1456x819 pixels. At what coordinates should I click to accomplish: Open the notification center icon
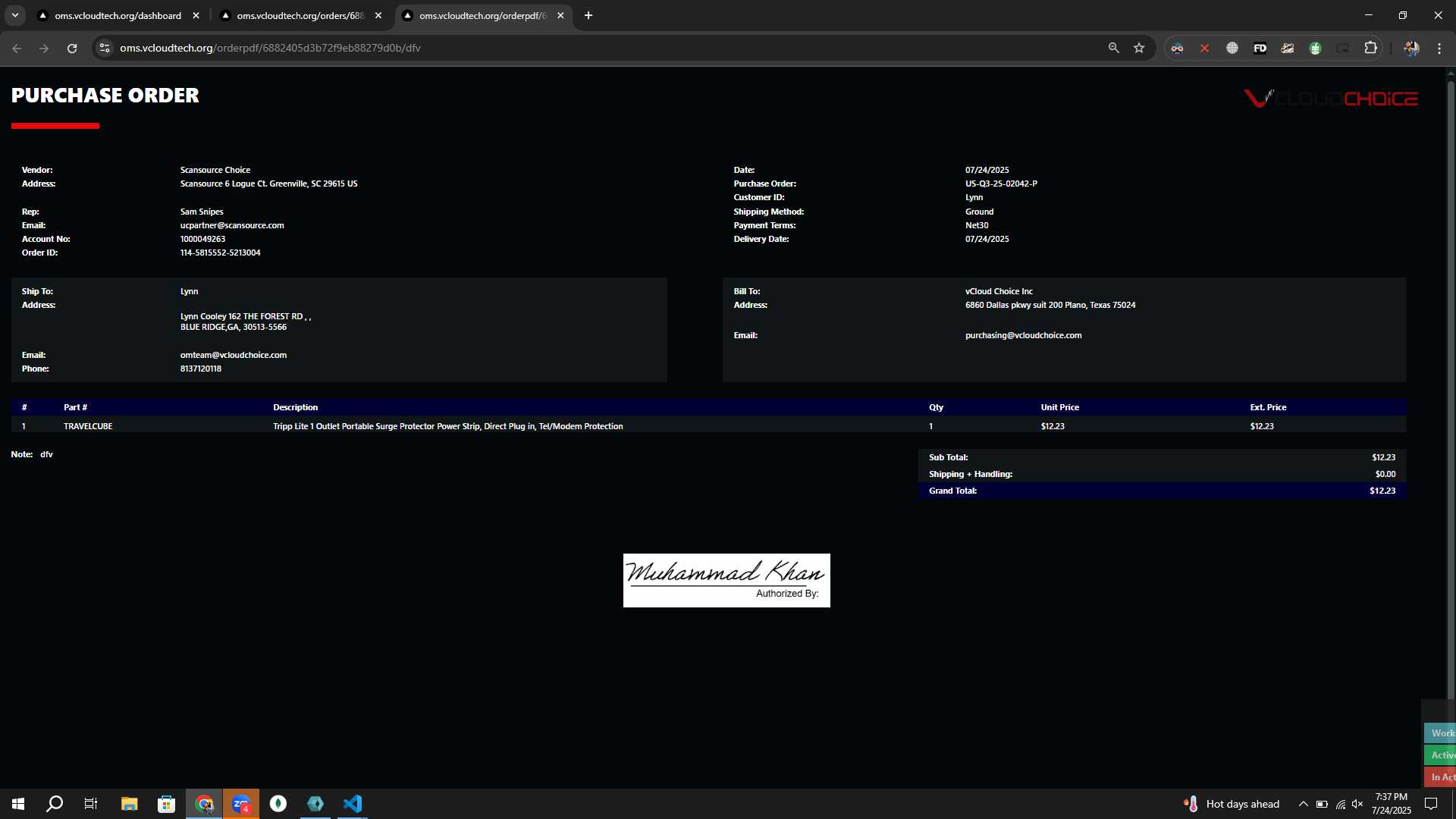coord(1431,804)
